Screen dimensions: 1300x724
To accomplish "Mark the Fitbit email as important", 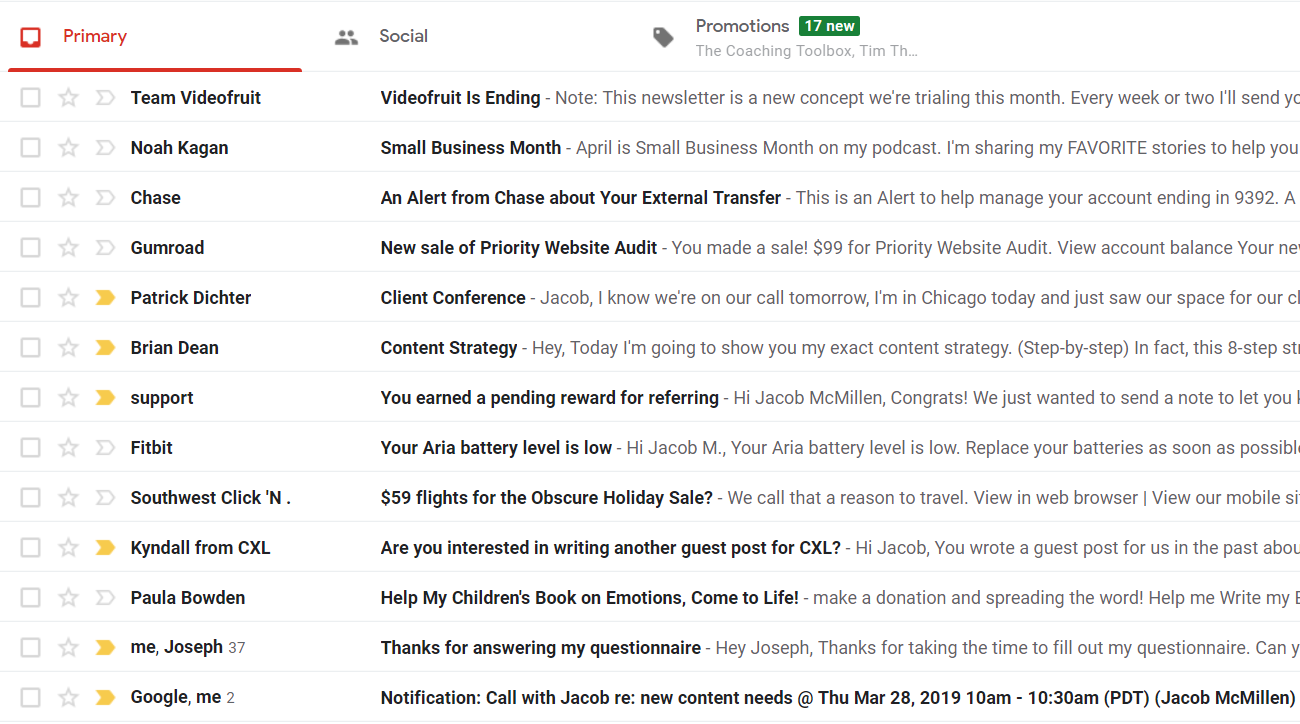I will [105, 447].
